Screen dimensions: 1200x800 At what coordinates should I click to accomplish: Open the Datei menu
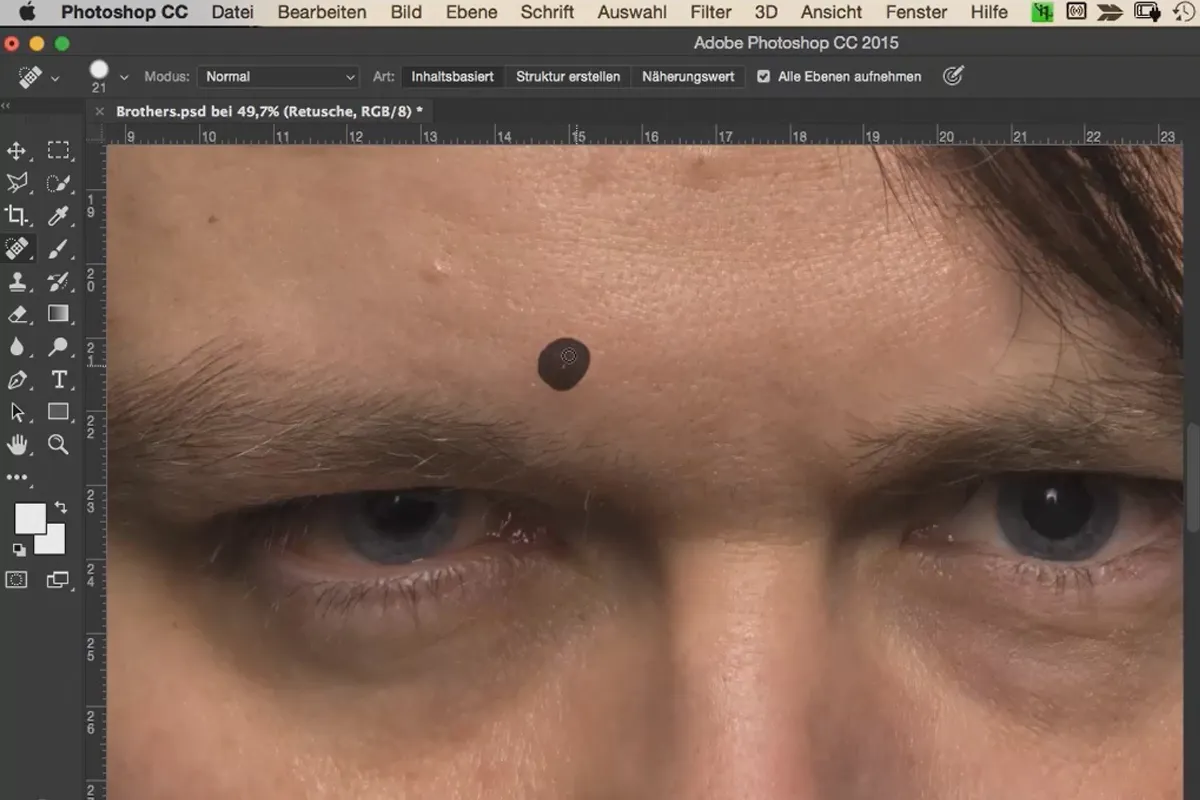232,13
